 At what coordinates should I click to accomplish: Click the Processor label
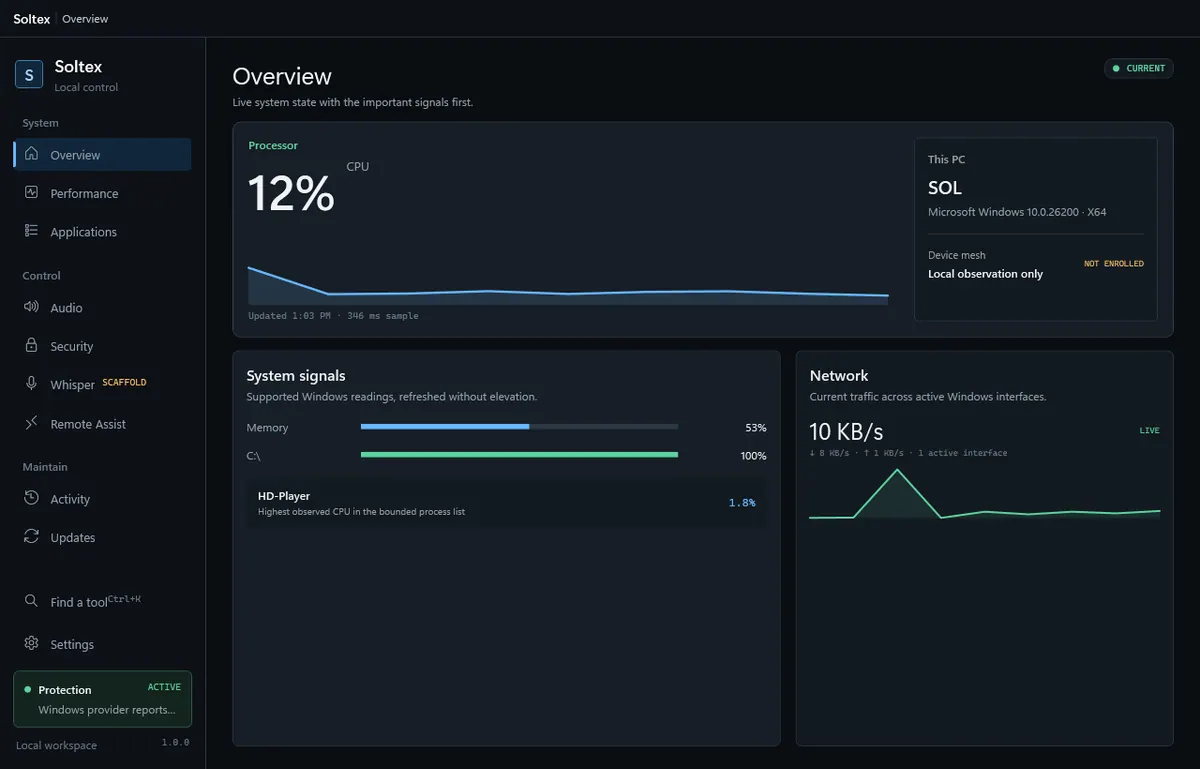[273, 145]
